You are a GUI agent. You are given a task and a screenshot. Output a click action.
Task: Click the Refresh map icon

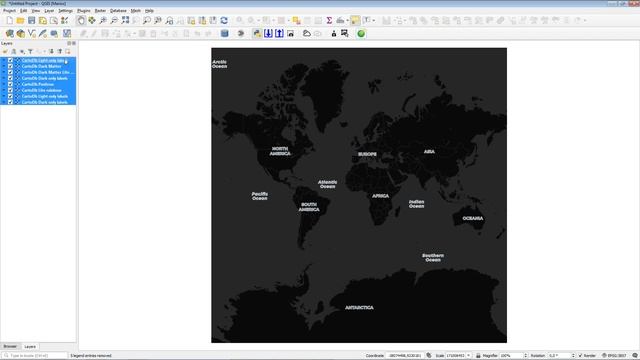coord(224,20)
